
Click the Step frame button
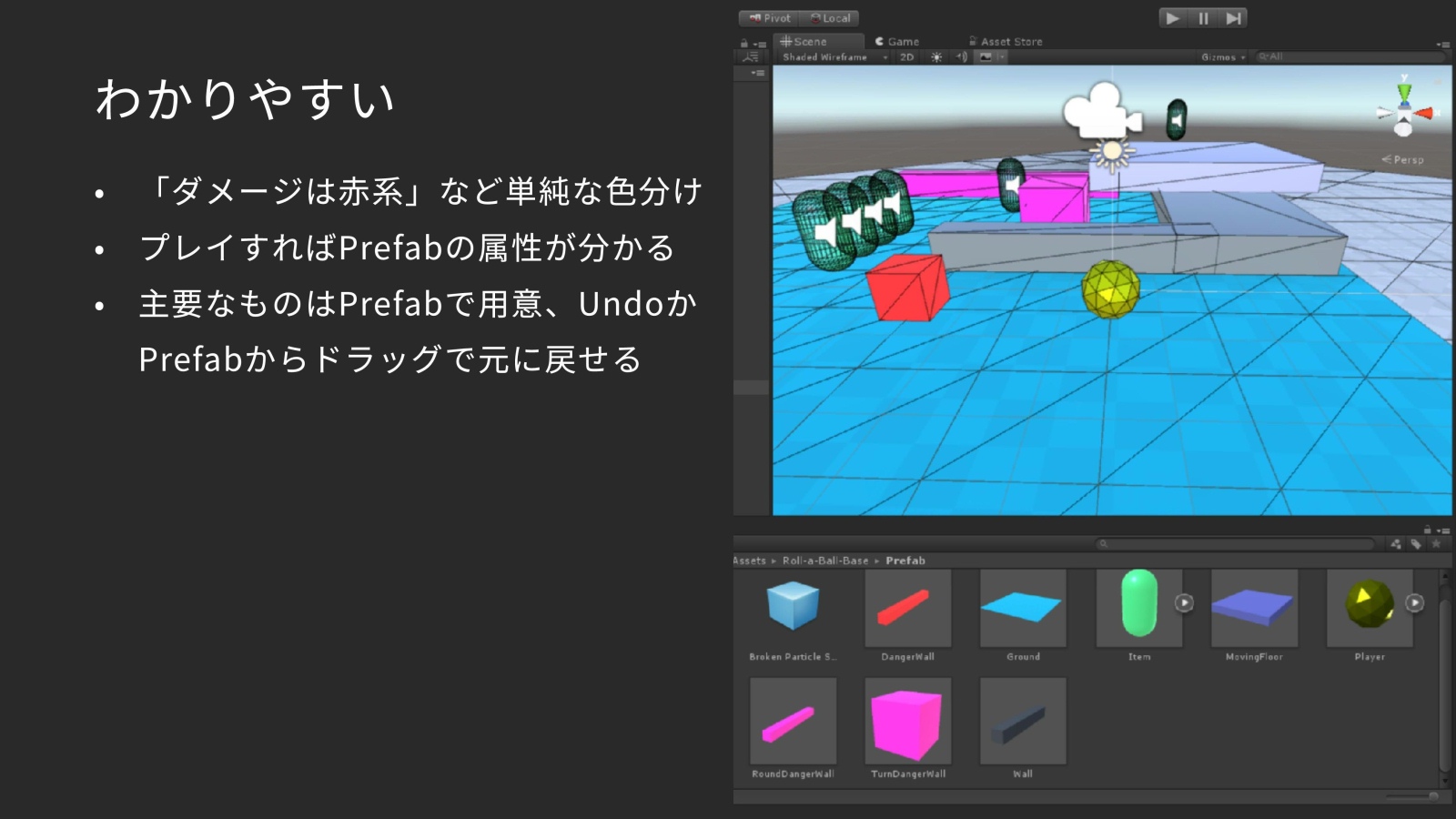pos(1233,18)
